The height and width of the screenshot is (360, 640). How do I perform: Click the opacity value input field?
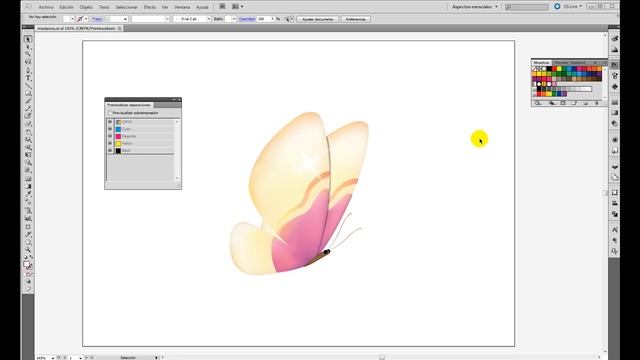263,19
